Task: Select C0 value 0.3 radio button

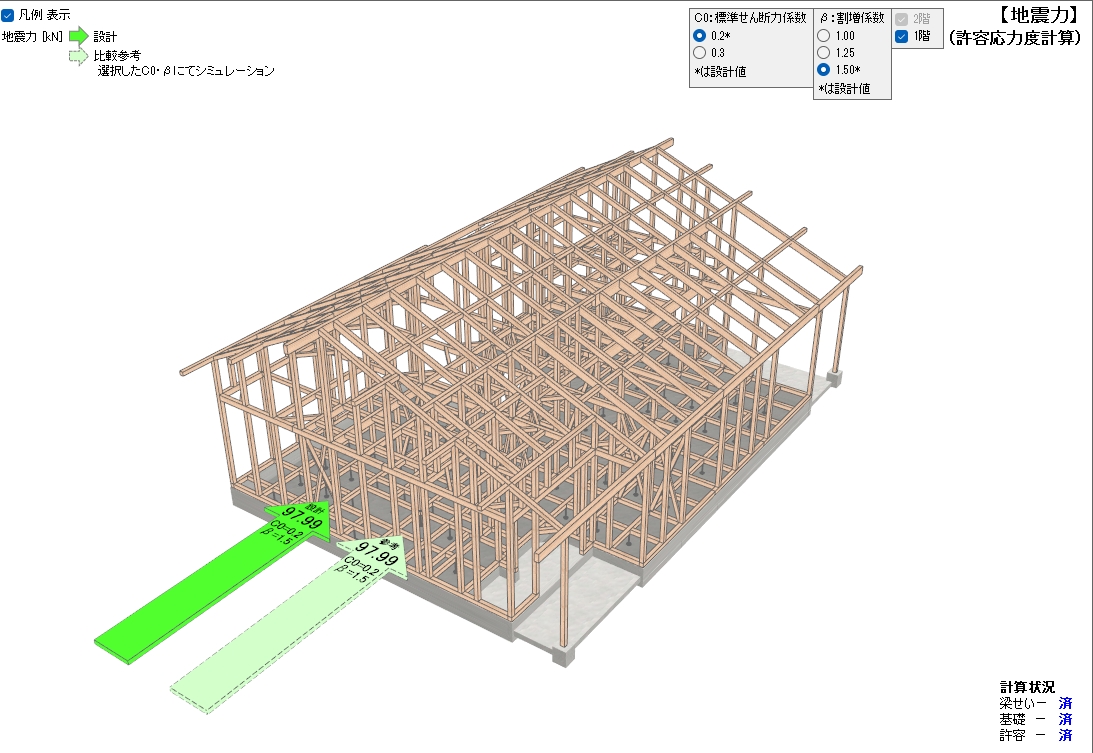Action: click(x=700, y=53)
